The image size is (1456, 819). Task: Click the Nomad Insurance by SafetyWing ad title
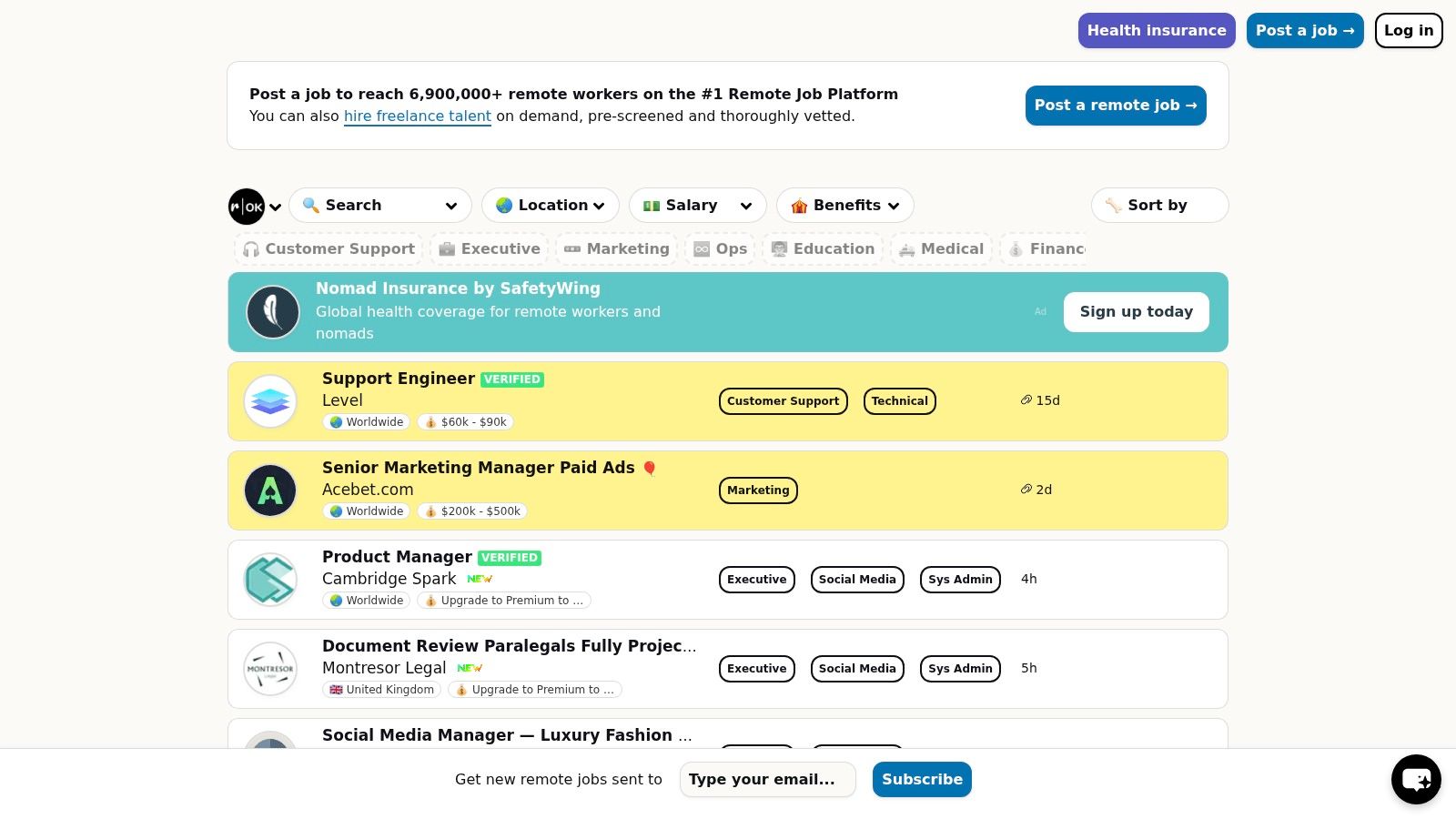pyautogui.click(x=458, y=288)
